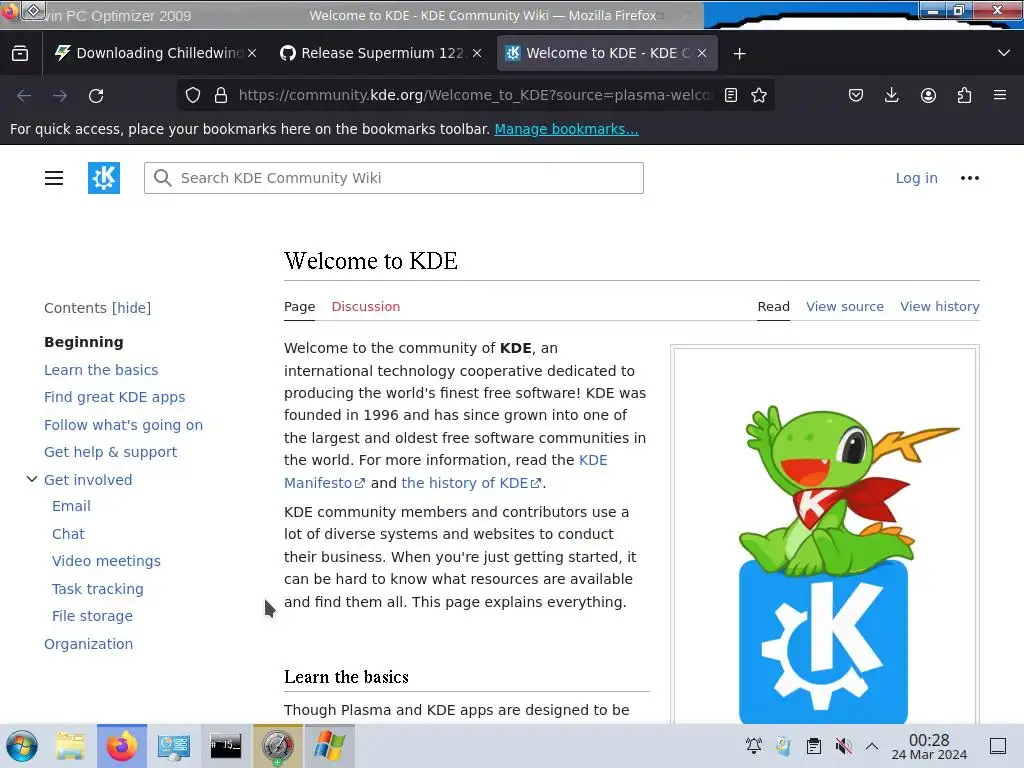
Task: Open a new tab with plus
Action: click(x=739, y=54)
